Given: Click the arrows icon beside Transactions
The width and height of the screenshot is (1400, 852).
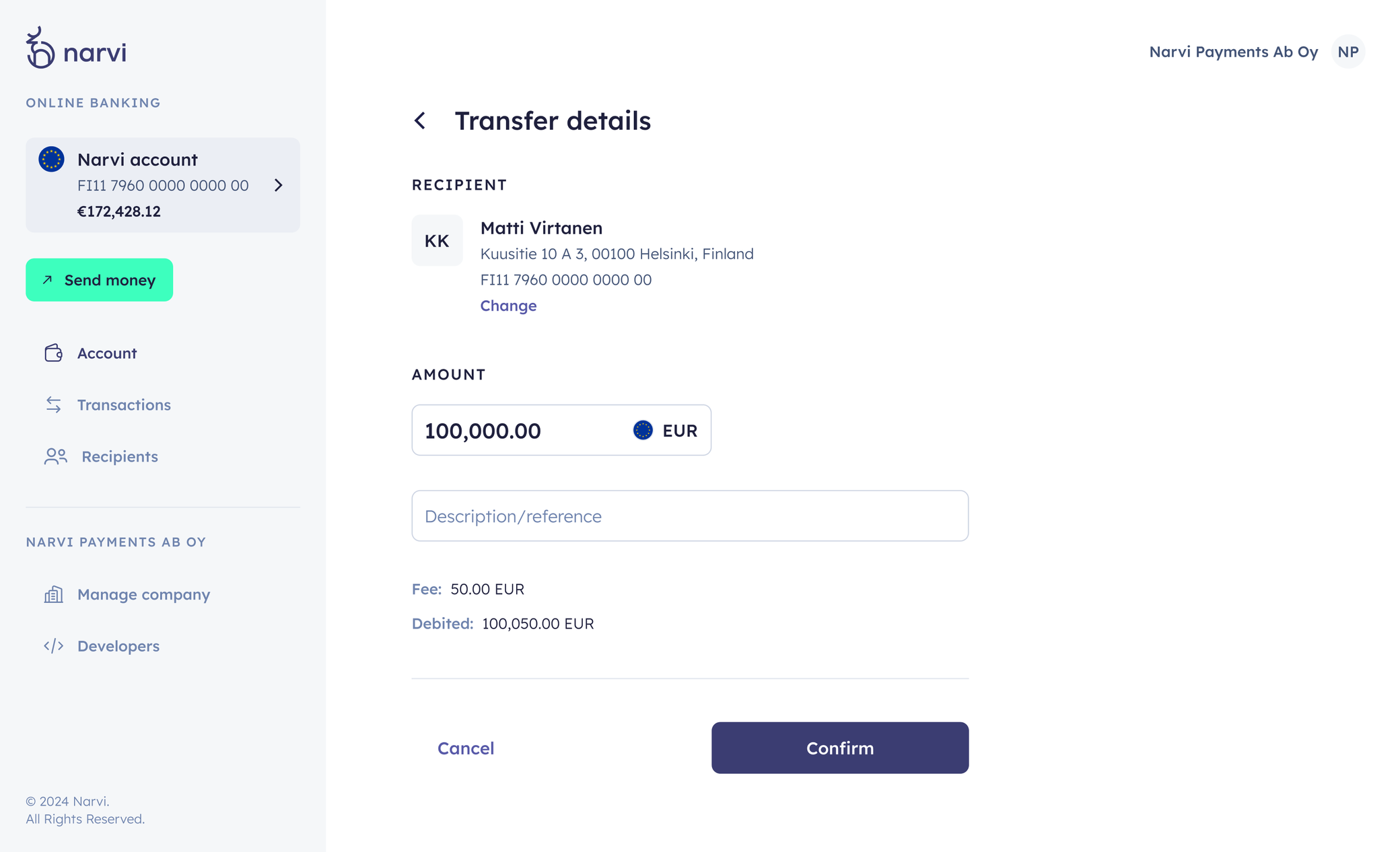Looking at the screenshot, I should pyautogui.click(x=53, y=404).
